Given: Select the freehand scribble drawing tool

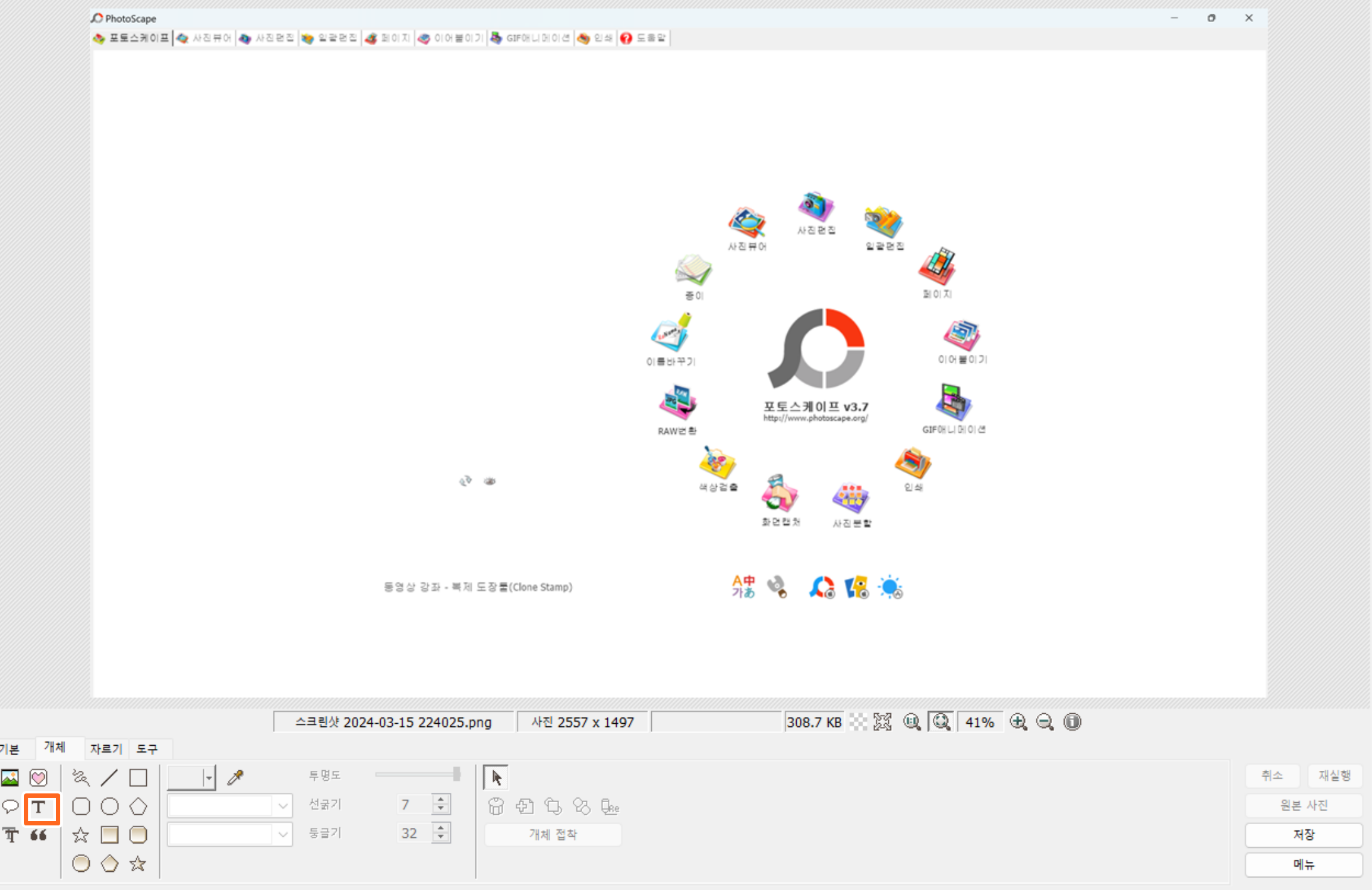Looking at the screenshot, I should [x=81, y=777].
